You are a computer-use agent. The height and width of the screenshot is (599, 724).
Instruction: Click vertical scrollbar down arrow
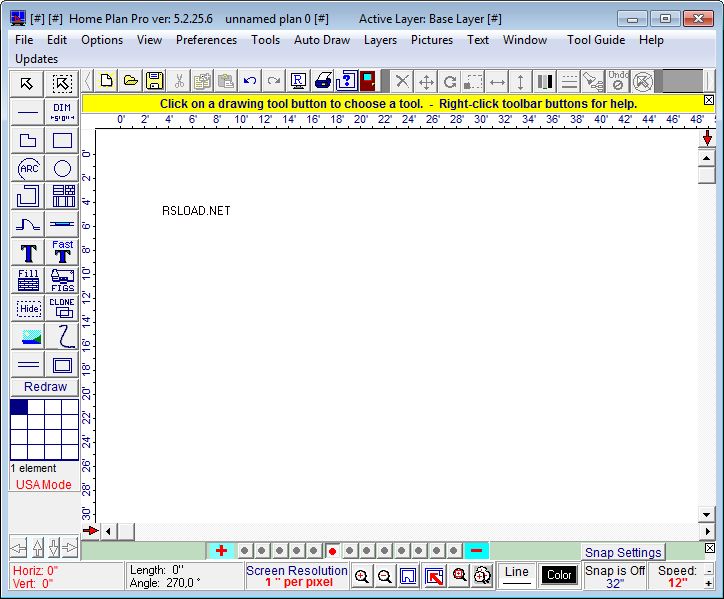pyautogui.click(x=706, y=514)
